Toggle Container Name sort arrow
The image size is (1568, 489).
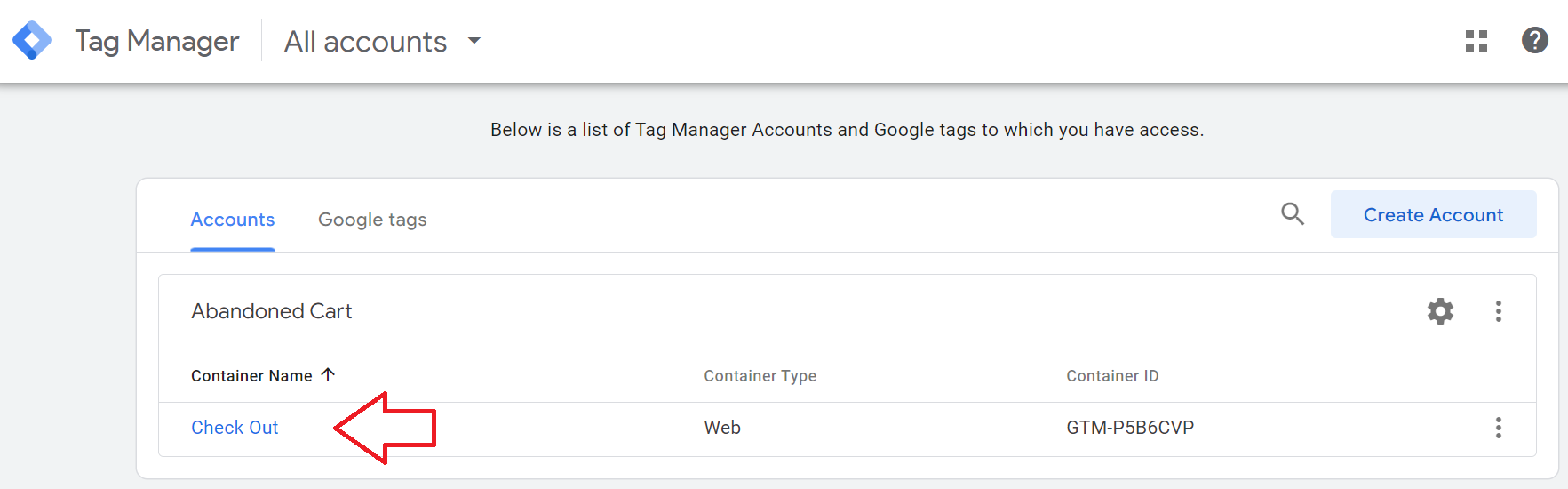coord(328,375)
